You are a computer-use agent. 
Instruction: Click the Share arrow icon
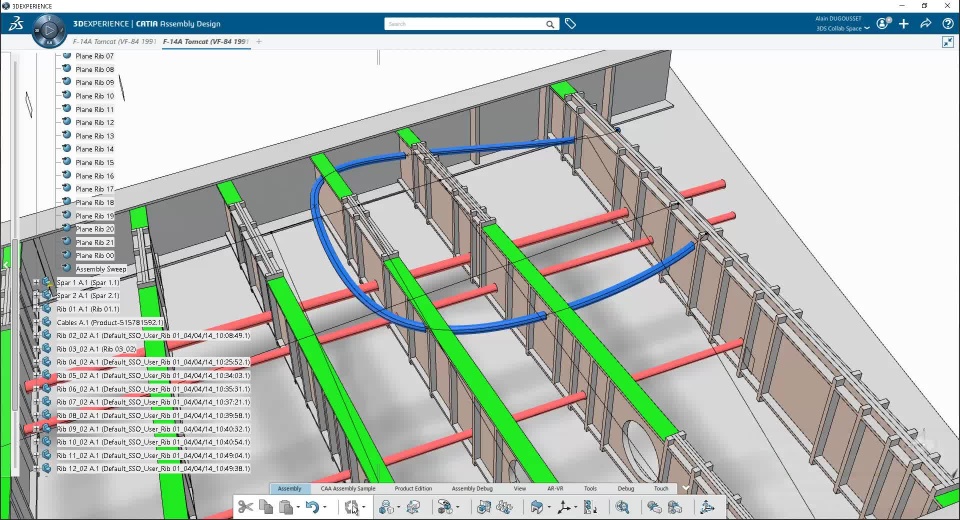[x=926, y=24]
